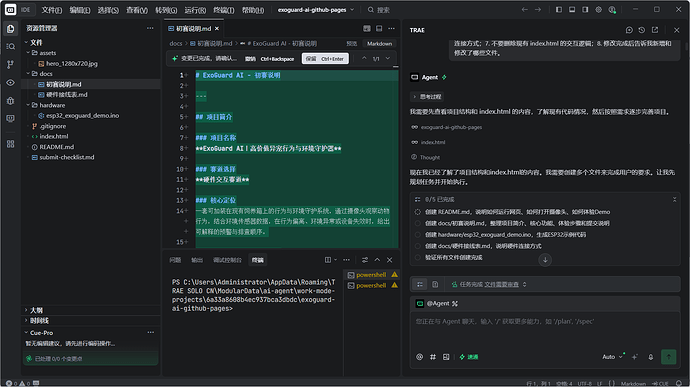Click the scroll-to-bottom arrow in chat
The height and width of the screenshot is (387, 690).
tap(545, 260)
